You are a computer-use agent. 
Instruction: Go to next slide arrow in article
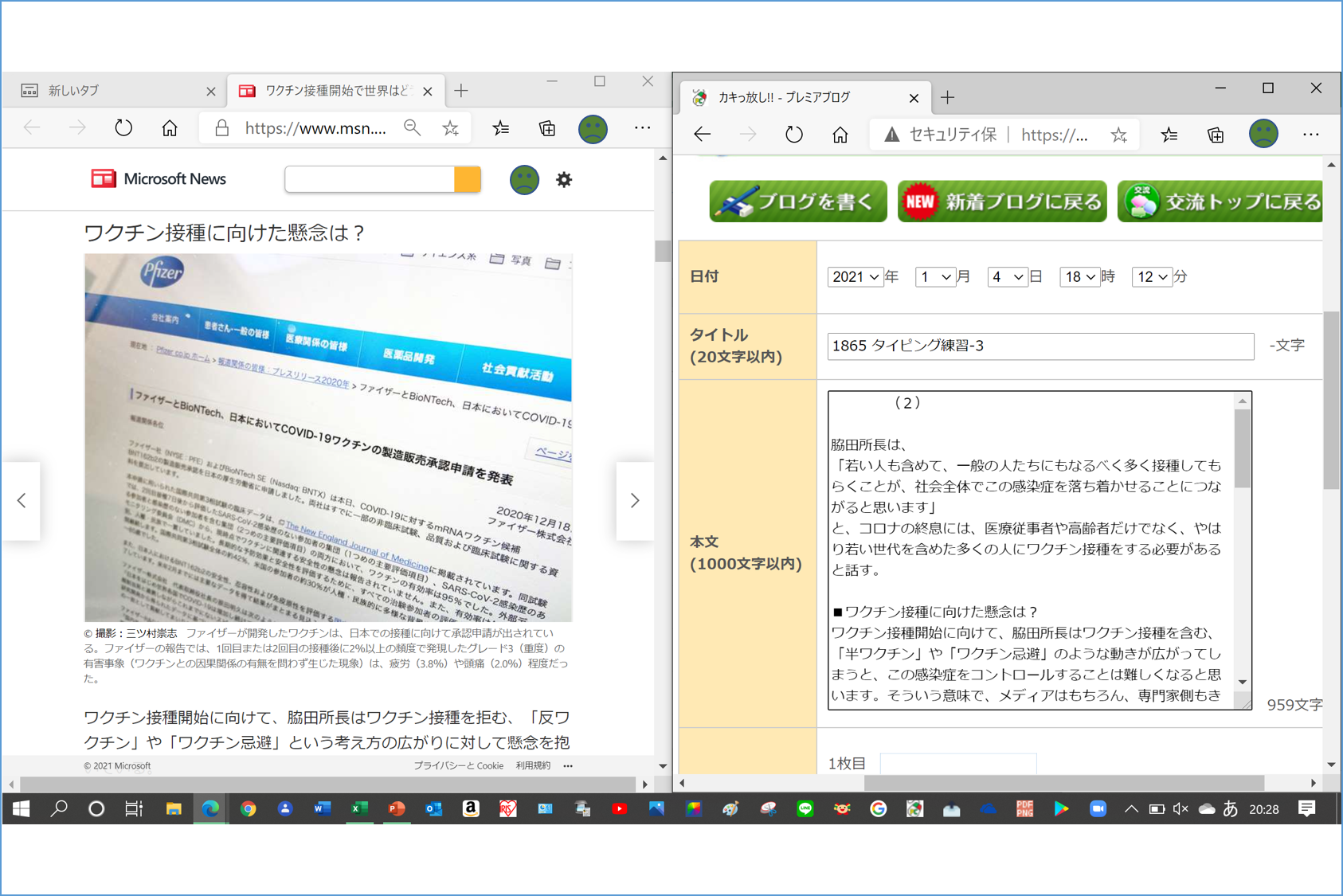(x=635, y=501)
